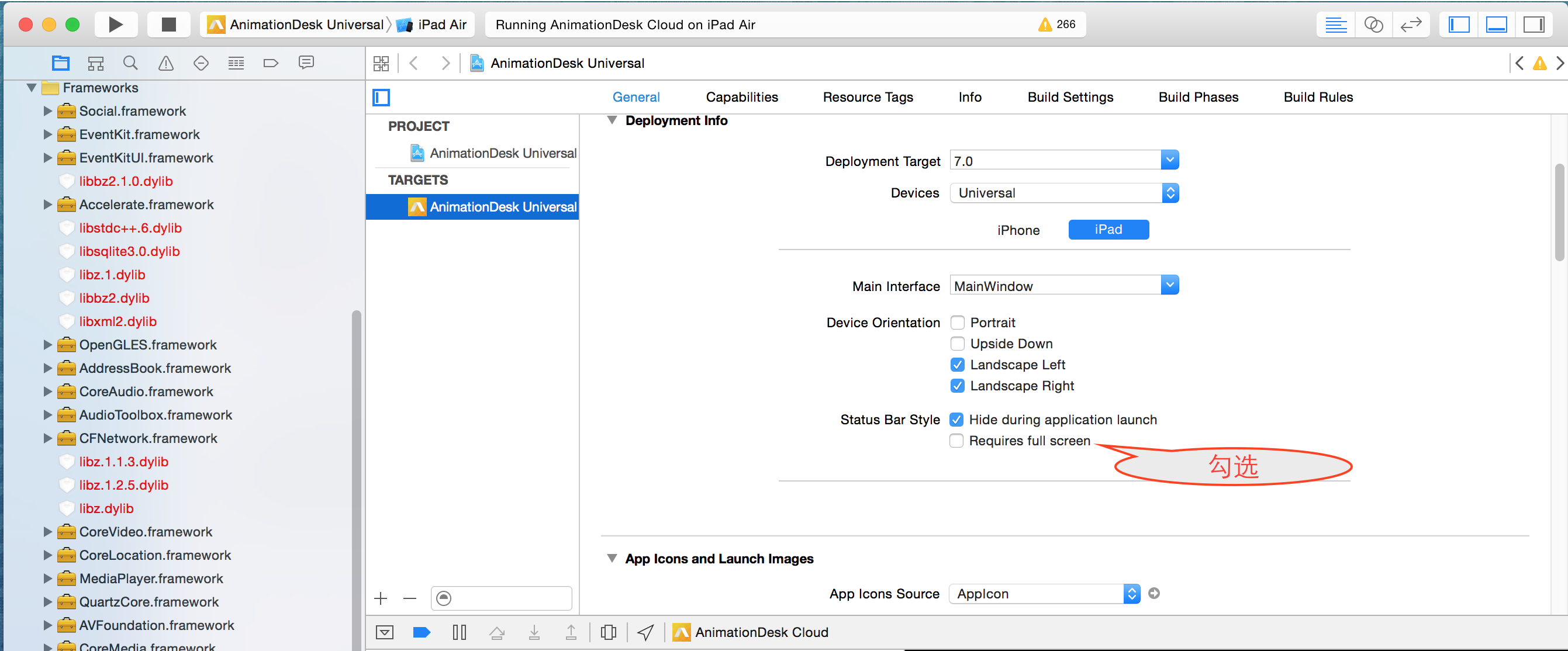Go back in editor history
Image resolution: width=1568 pixels, height=651 pixels.
414,63
